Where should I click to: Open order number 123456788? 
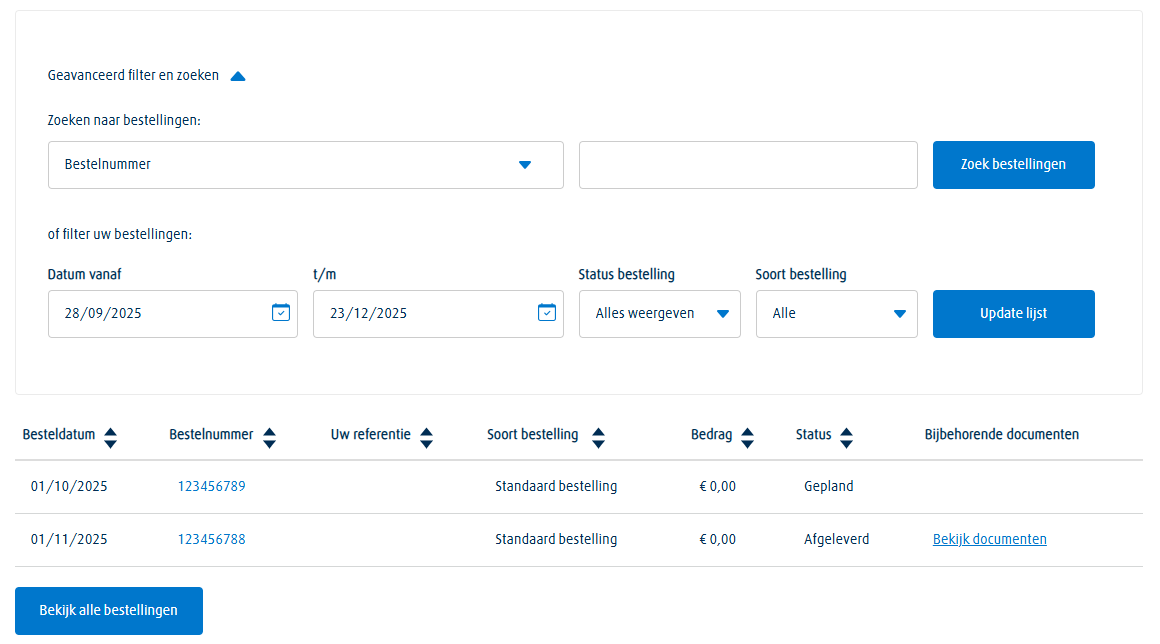click(212, 539)
